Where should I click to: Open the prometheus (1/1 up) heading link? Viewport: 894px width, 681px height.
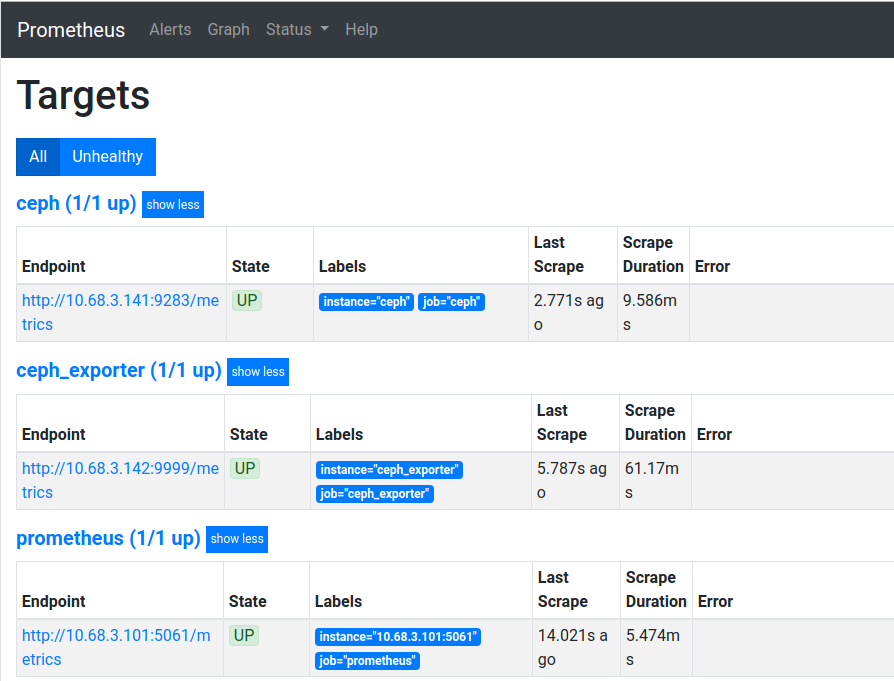(x=108, y=538)
